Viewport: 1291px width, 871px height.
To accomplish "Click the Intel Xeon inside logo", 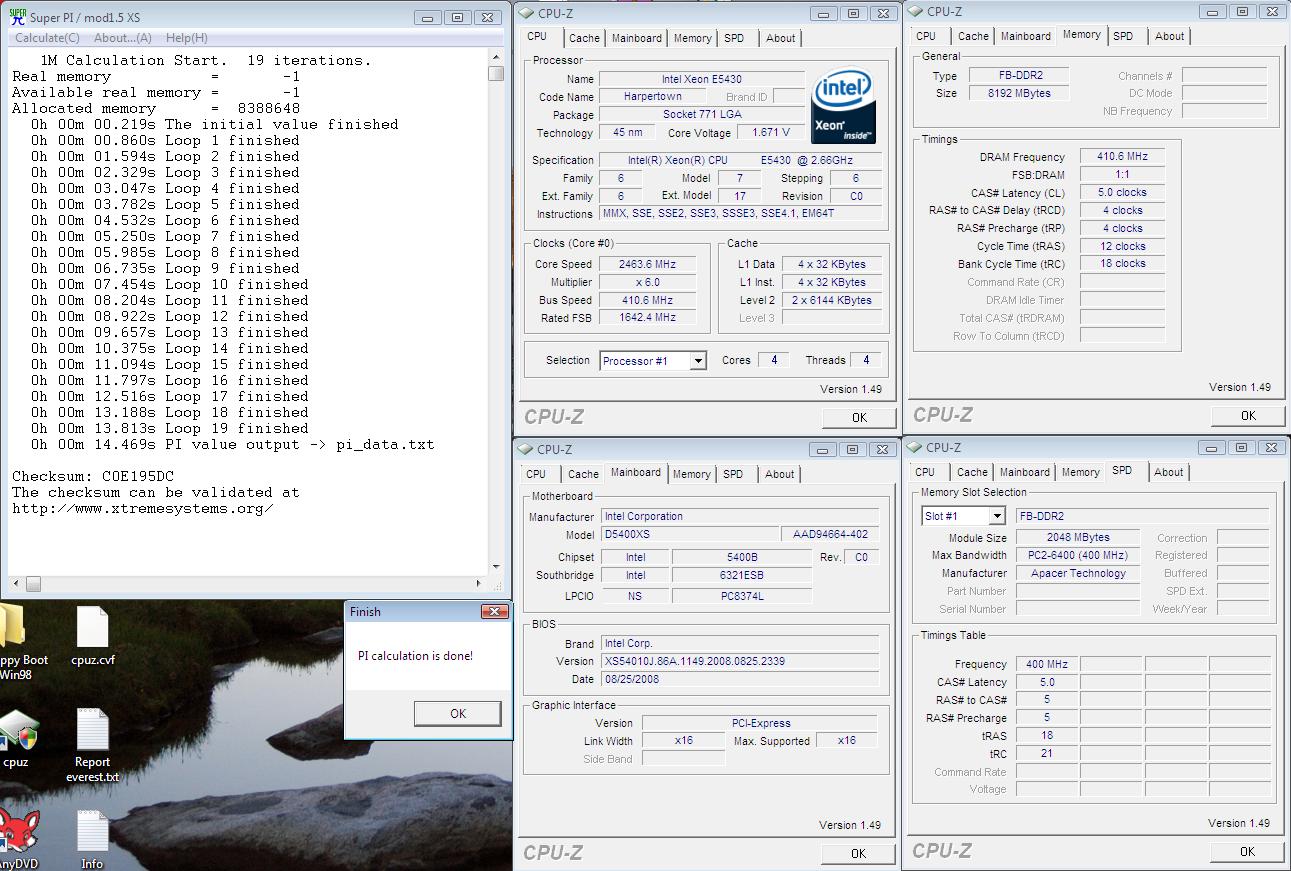I will coord(843,106).
